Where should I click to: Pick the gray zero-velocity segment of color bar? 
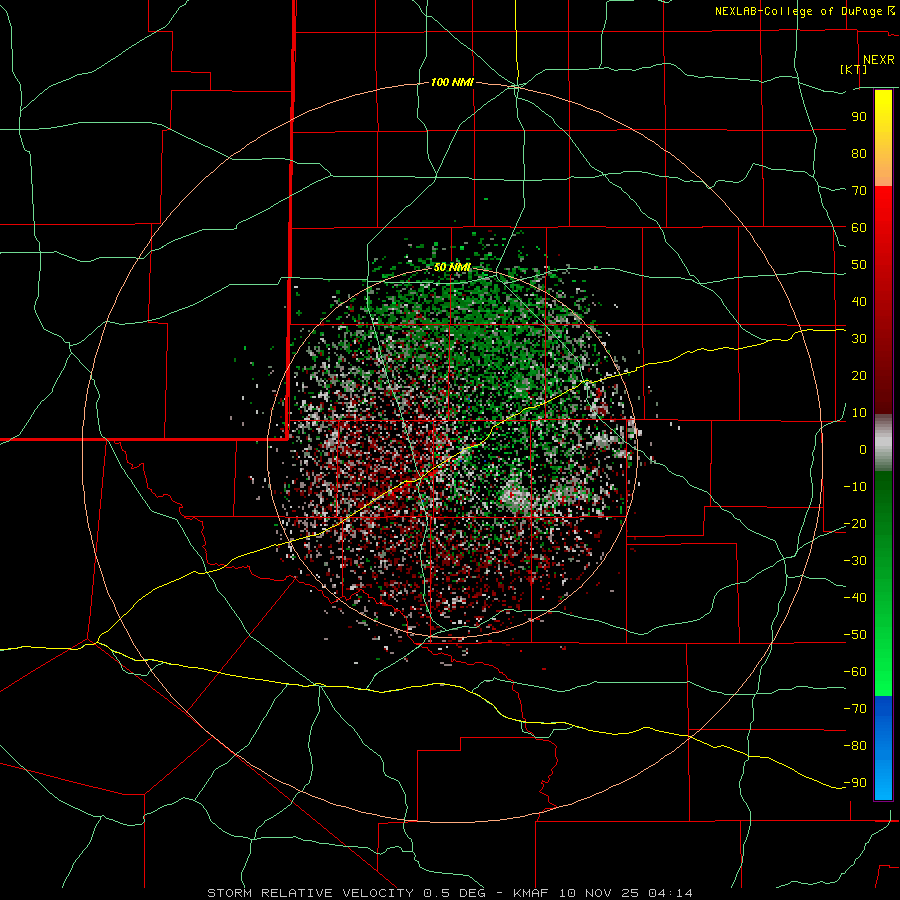click(x=883, y=443)
